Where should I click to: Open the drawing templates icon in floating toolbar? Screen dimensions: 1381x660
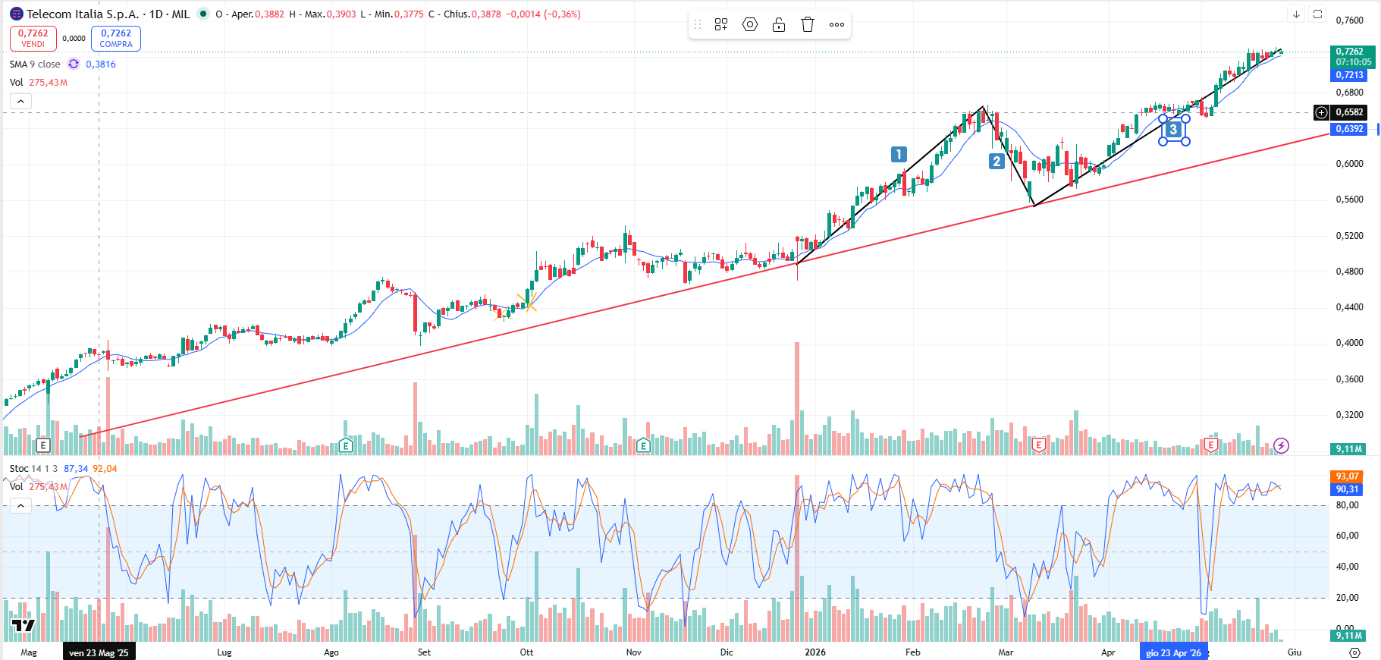tap(721, 25)
